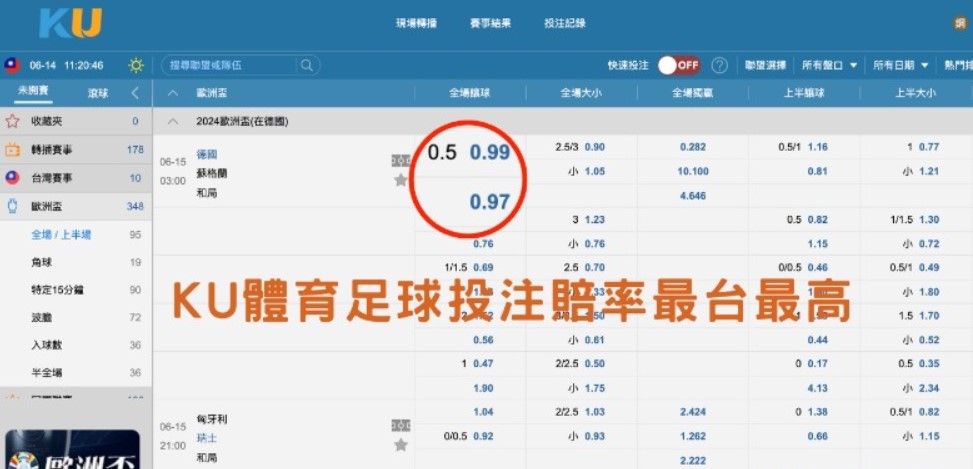Screen dimensions: 973x469
Task: Click the magnifier search icon
Action: click(x=307, y=65)
